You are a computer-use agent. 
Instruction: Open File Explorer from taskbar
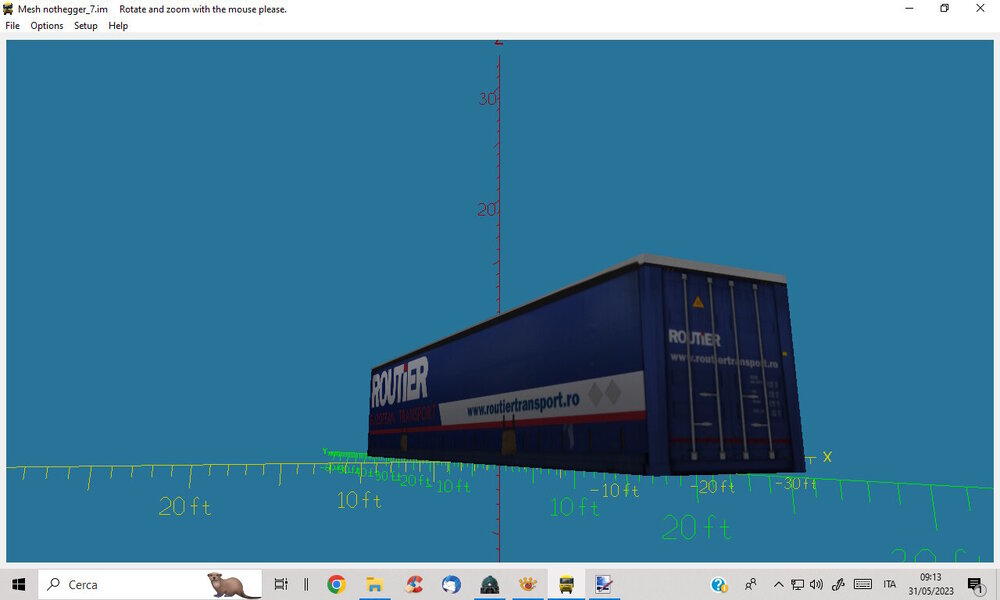[374, 584]
